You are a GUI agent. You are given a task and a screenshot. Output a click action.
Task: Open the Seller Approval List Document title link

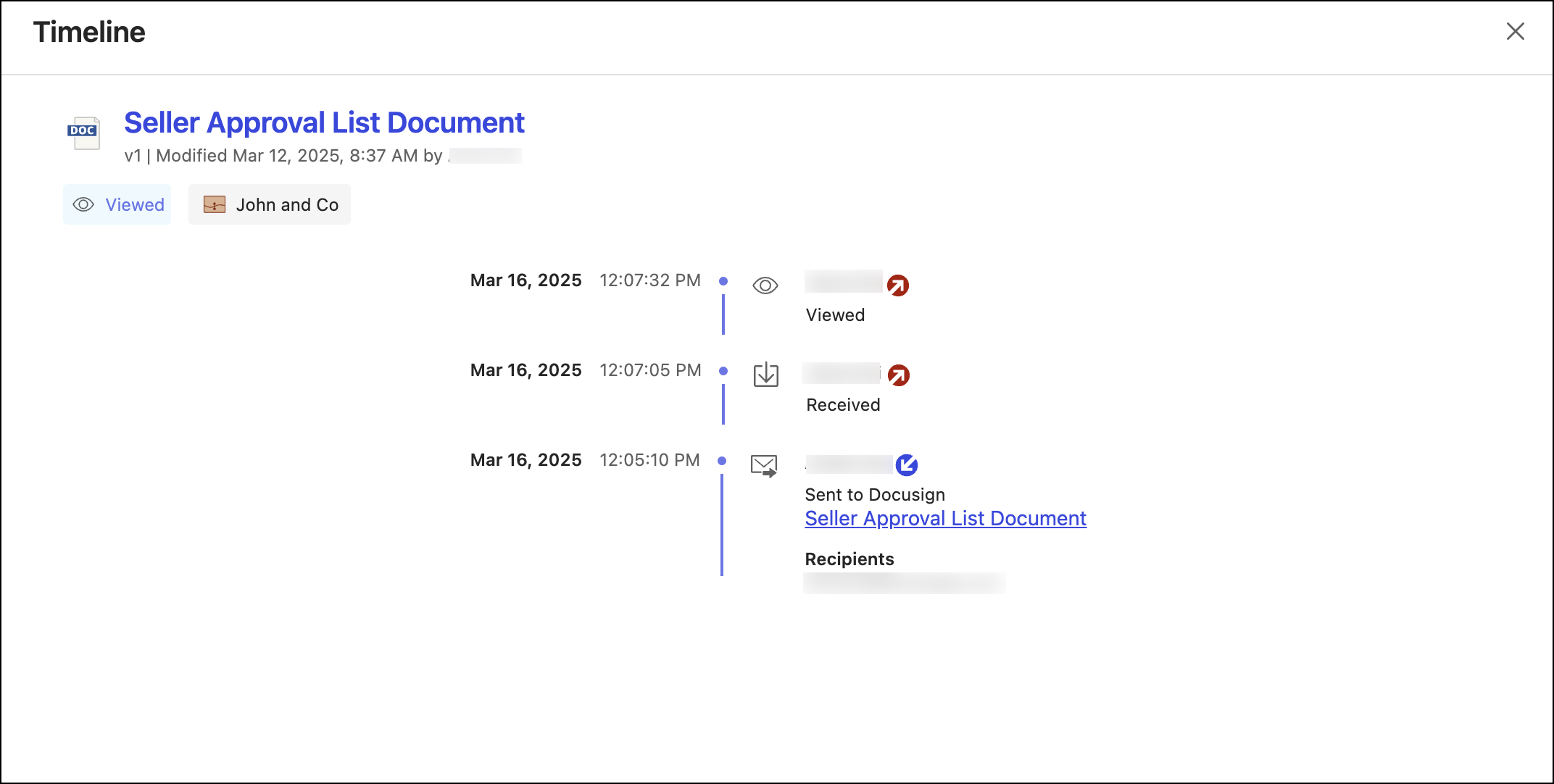[325, 122]
